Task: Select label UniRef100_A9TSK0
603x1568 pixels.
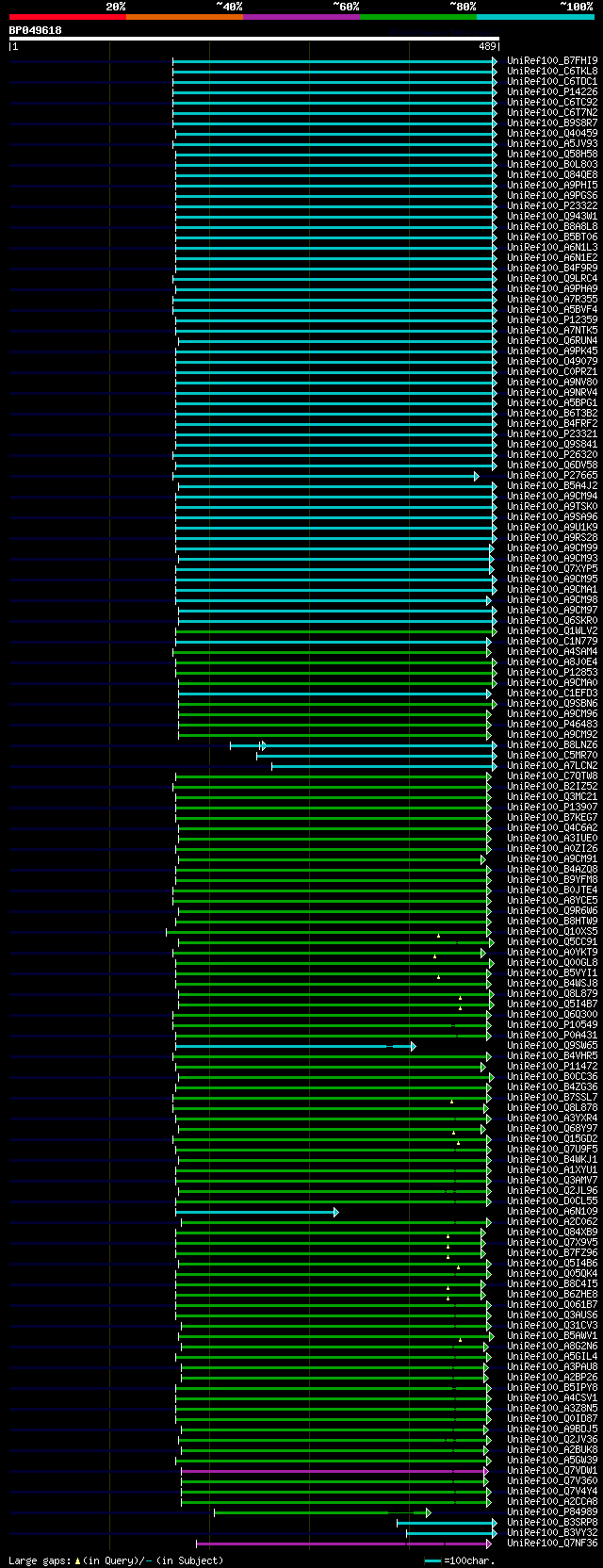Action: [552, 506]
